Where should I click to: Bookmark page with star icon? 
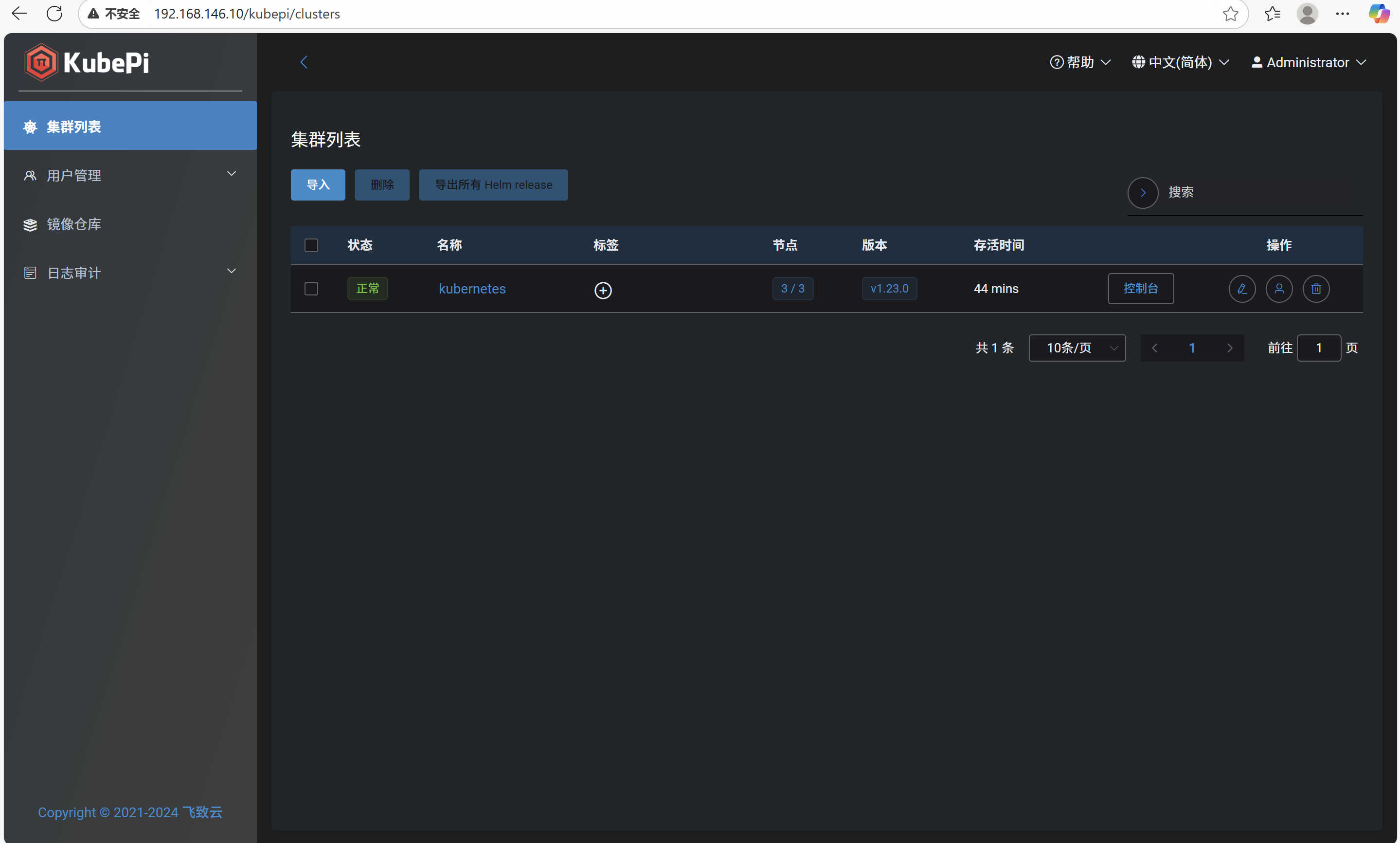(x=1230, y=14)
